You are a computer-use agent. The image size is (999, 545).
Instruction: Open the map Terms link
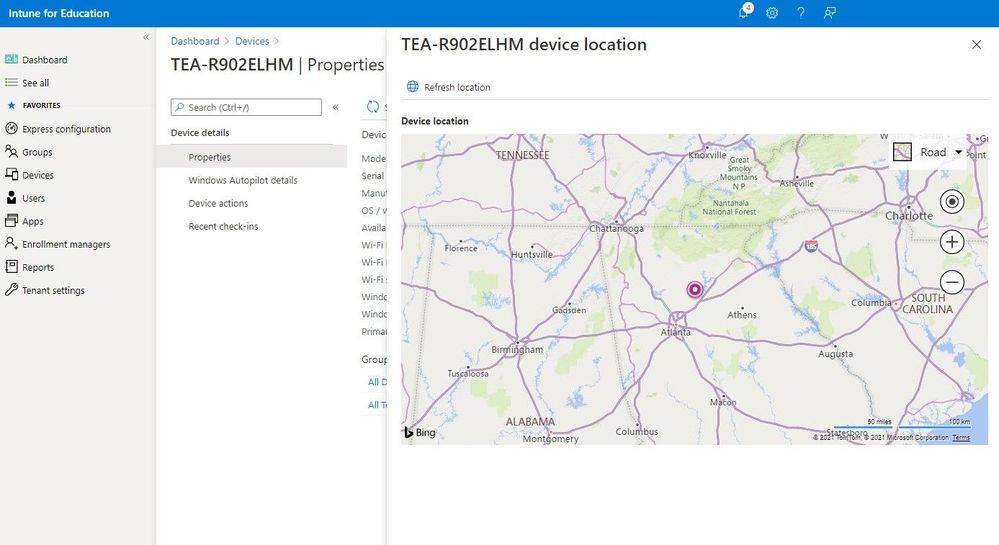click(961, 437)
